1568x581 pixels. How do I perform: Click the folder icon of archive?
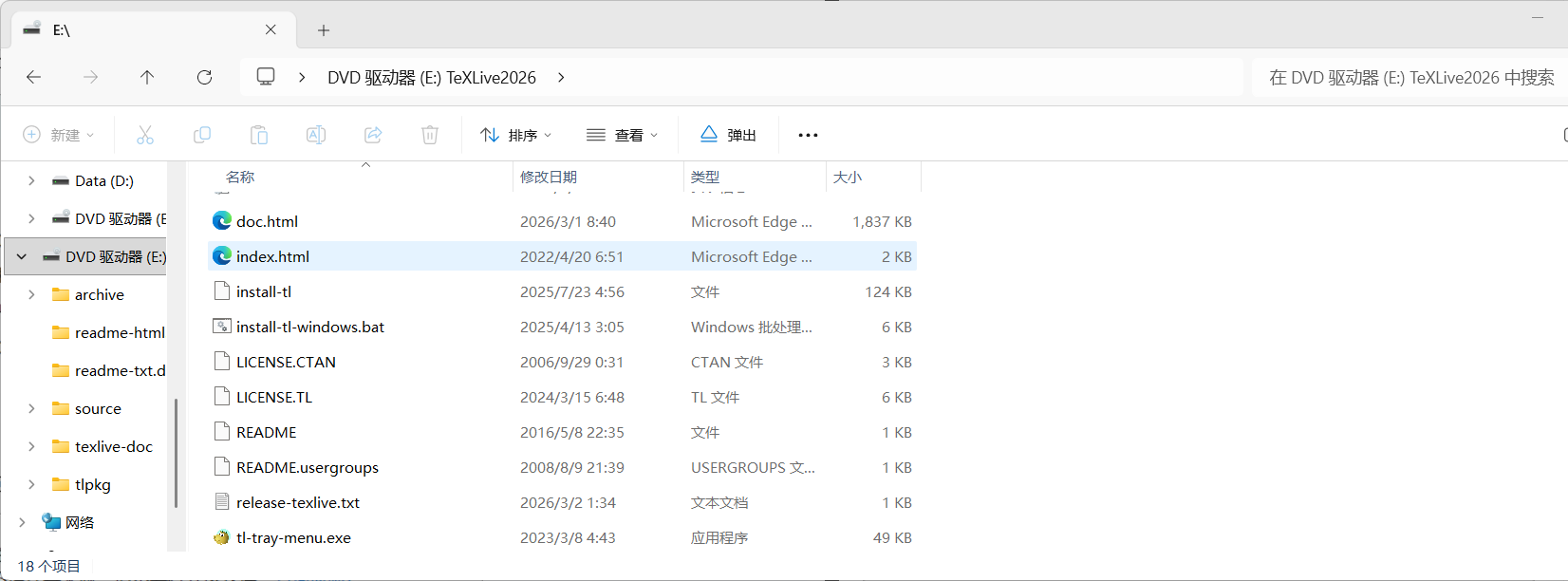pos(61,294)
